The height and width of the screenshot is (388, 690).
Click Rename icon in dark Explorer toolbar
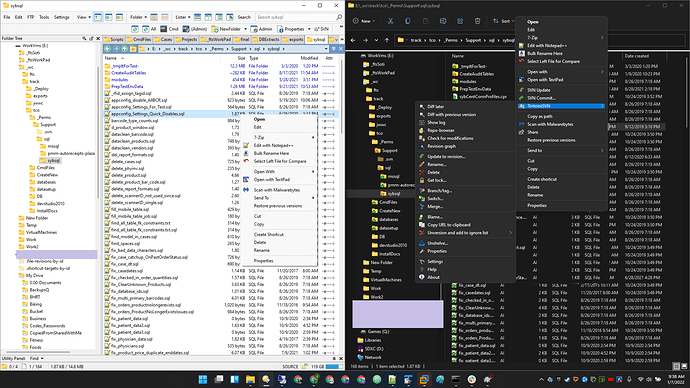point(443,21)
